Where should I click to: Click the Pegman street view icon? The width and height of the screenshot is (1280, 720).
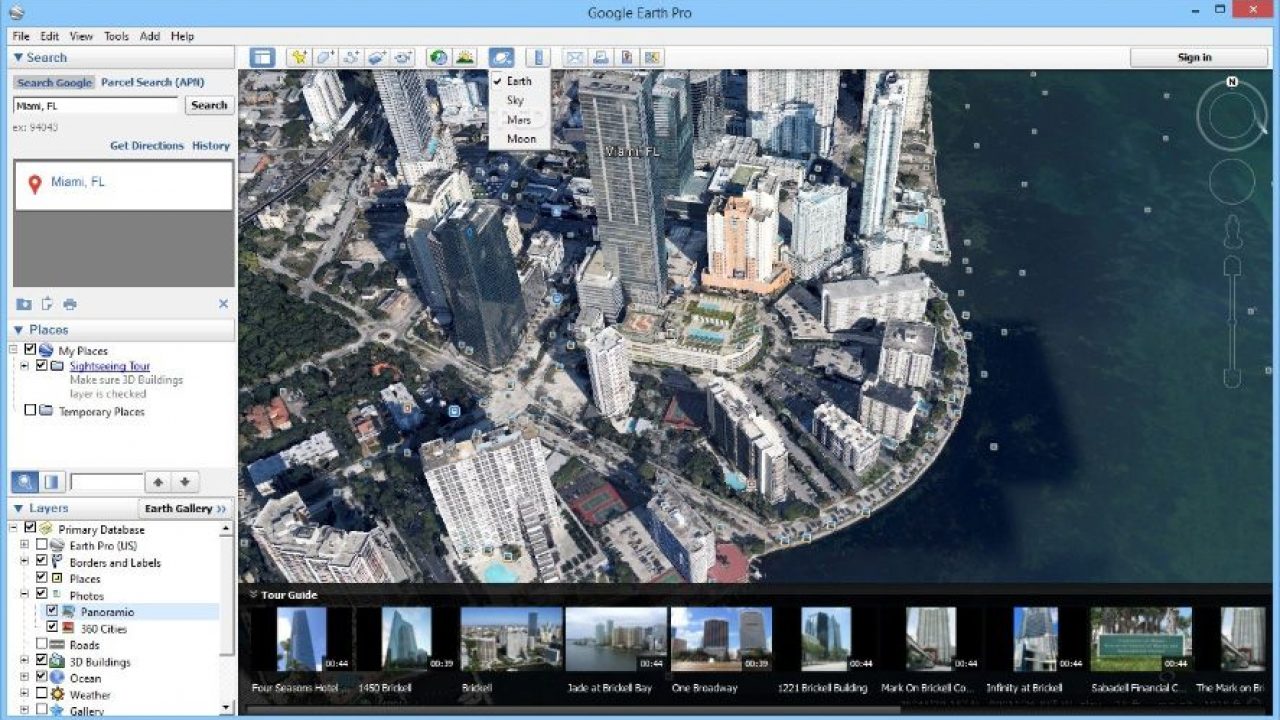click(x=1232, y=232)
